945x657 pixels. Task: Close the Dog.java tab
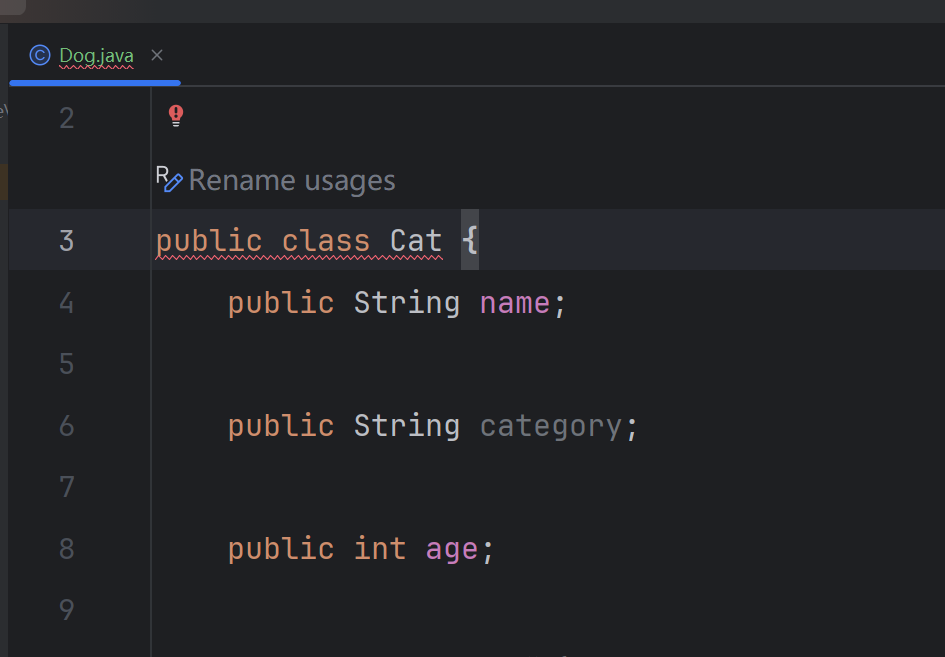[x=157, y=55]
